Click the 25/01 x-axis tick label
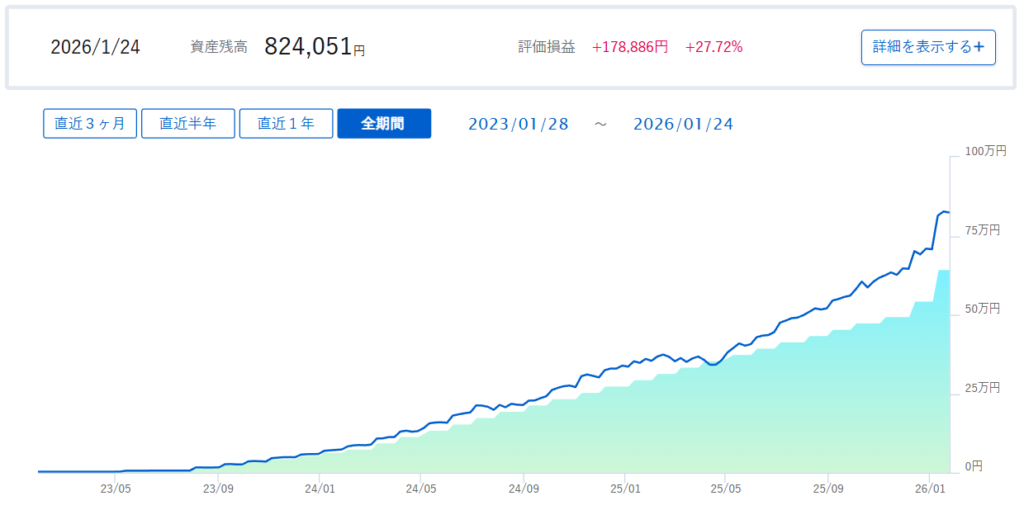 click(x=624, y=489)
